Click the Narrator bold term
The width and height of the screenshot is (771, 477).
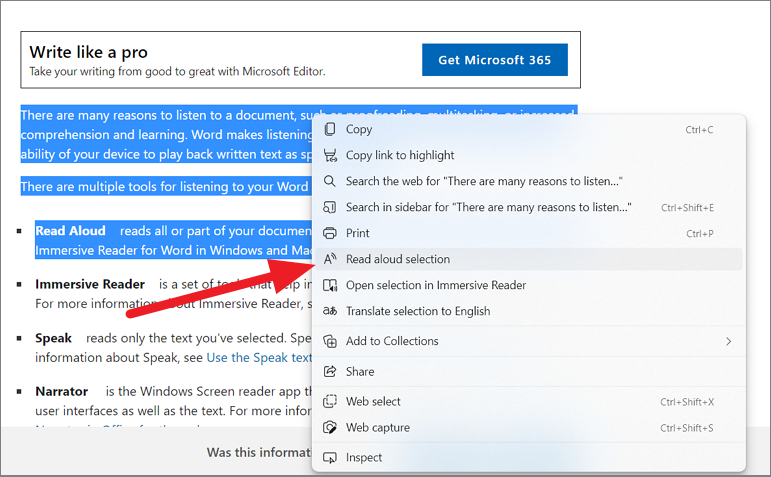[61, 391]
